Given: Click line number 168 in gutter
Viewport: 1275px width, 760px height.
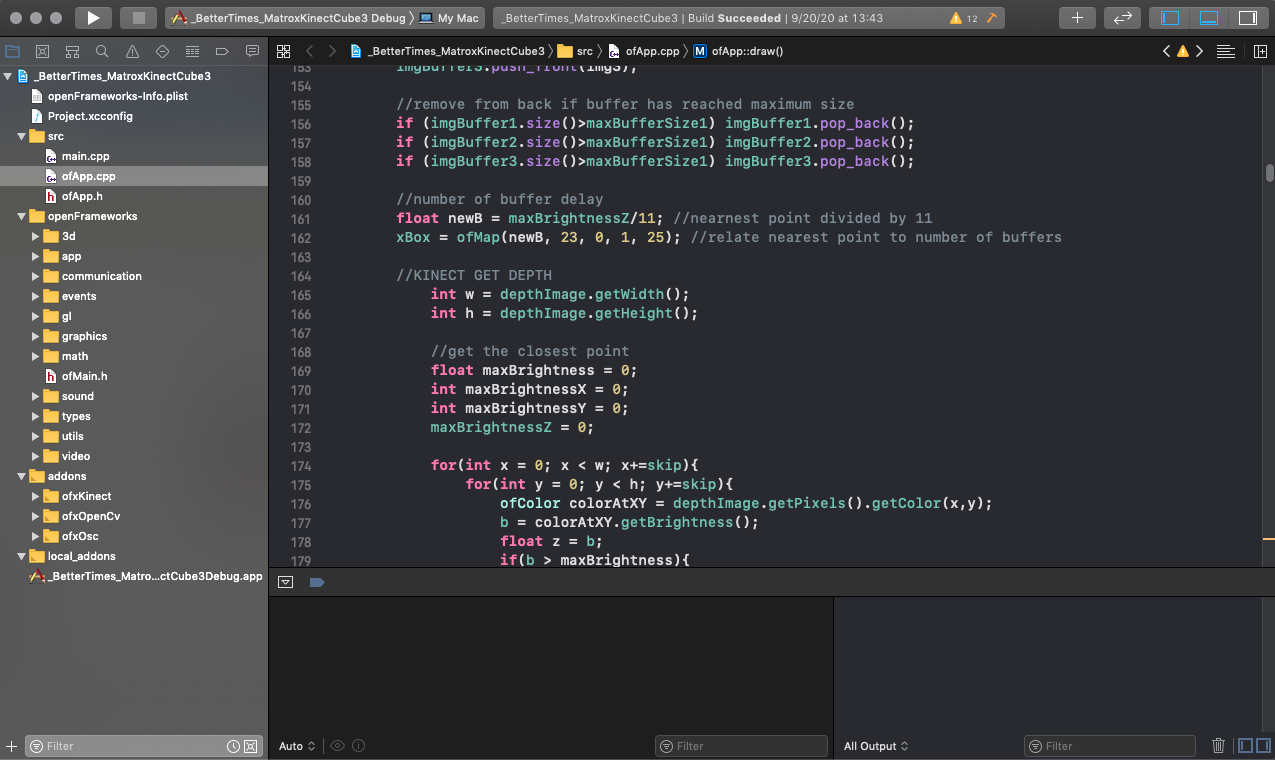Looking at the screenshot, I should 300,352.
